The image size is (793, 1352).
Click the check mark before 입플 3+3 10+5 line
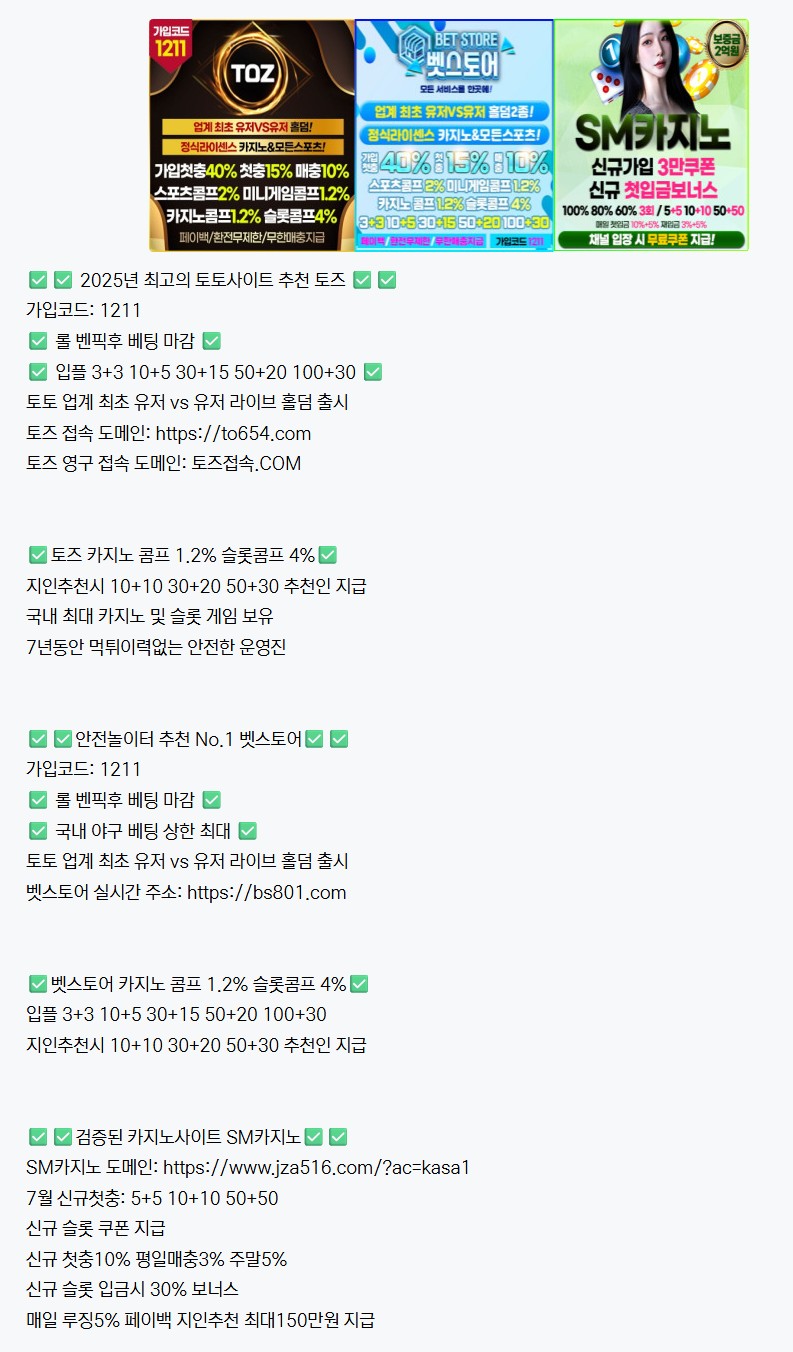(x=38, y=372)
